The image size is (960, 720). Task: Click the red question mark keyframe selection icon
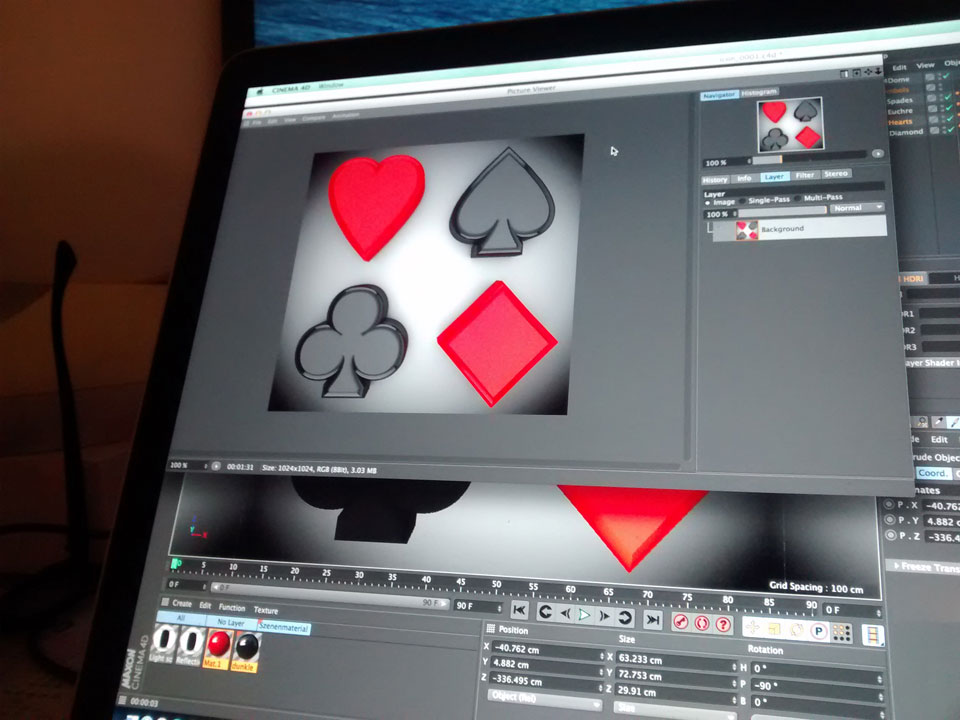click(x=723, y=625)
